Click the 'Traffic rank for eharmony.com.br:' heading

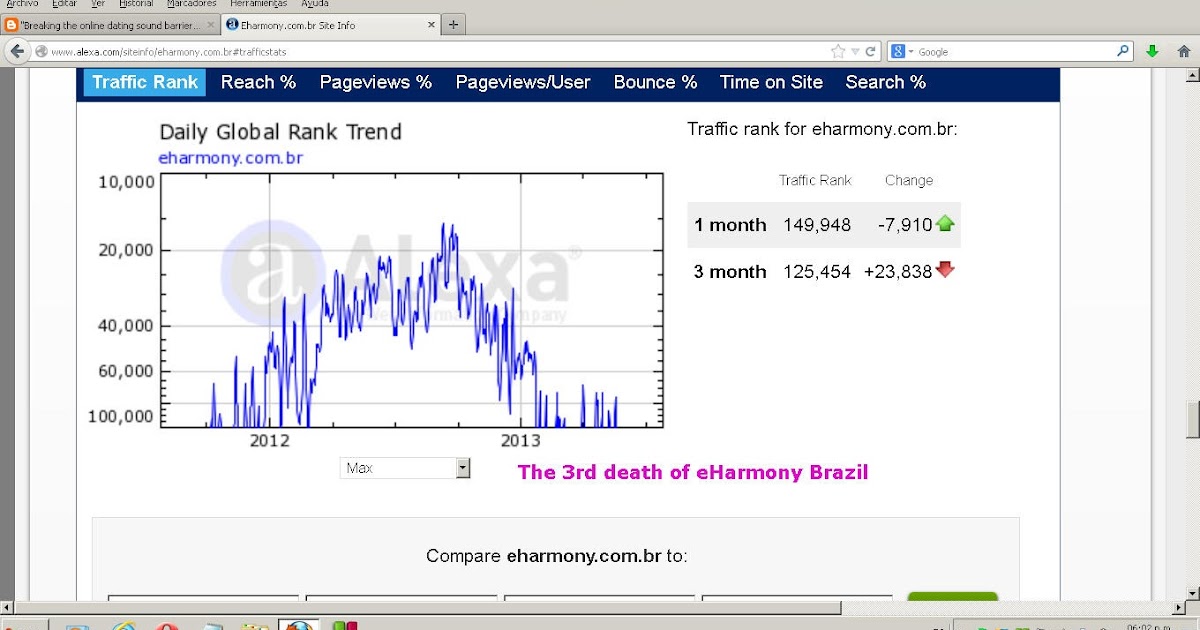(x=822, y=129)
